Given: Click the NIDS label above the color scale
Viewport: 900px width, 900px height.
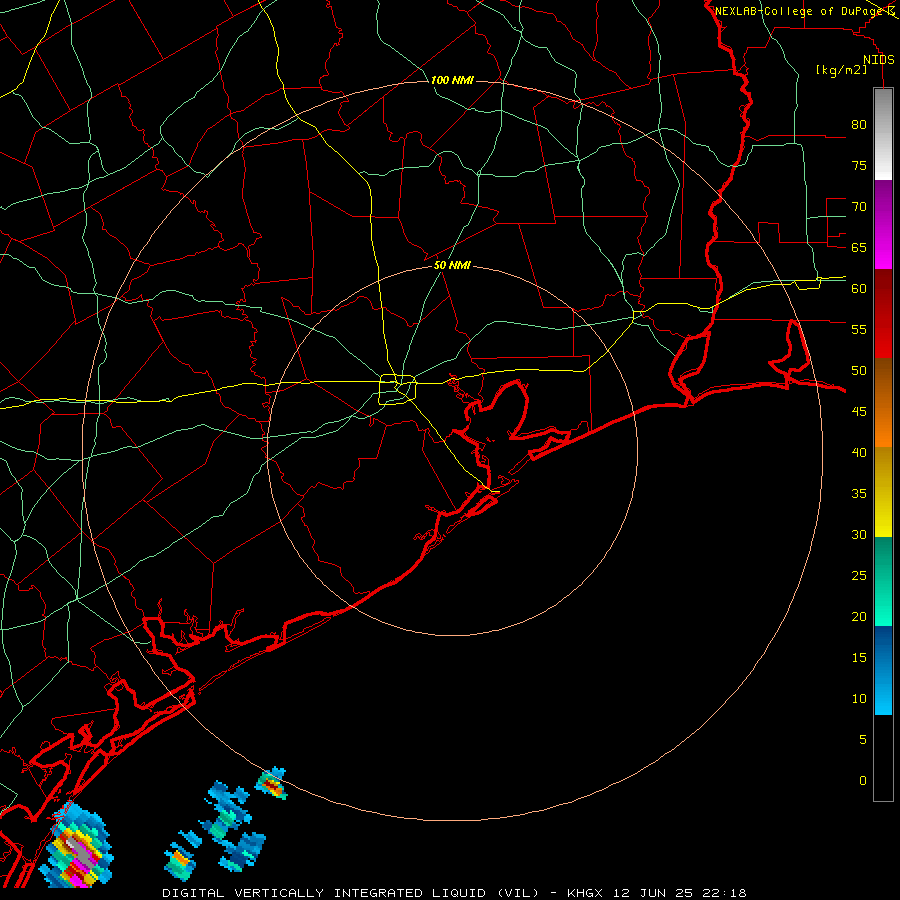Looking at the screenshot, I should point(879,60).
